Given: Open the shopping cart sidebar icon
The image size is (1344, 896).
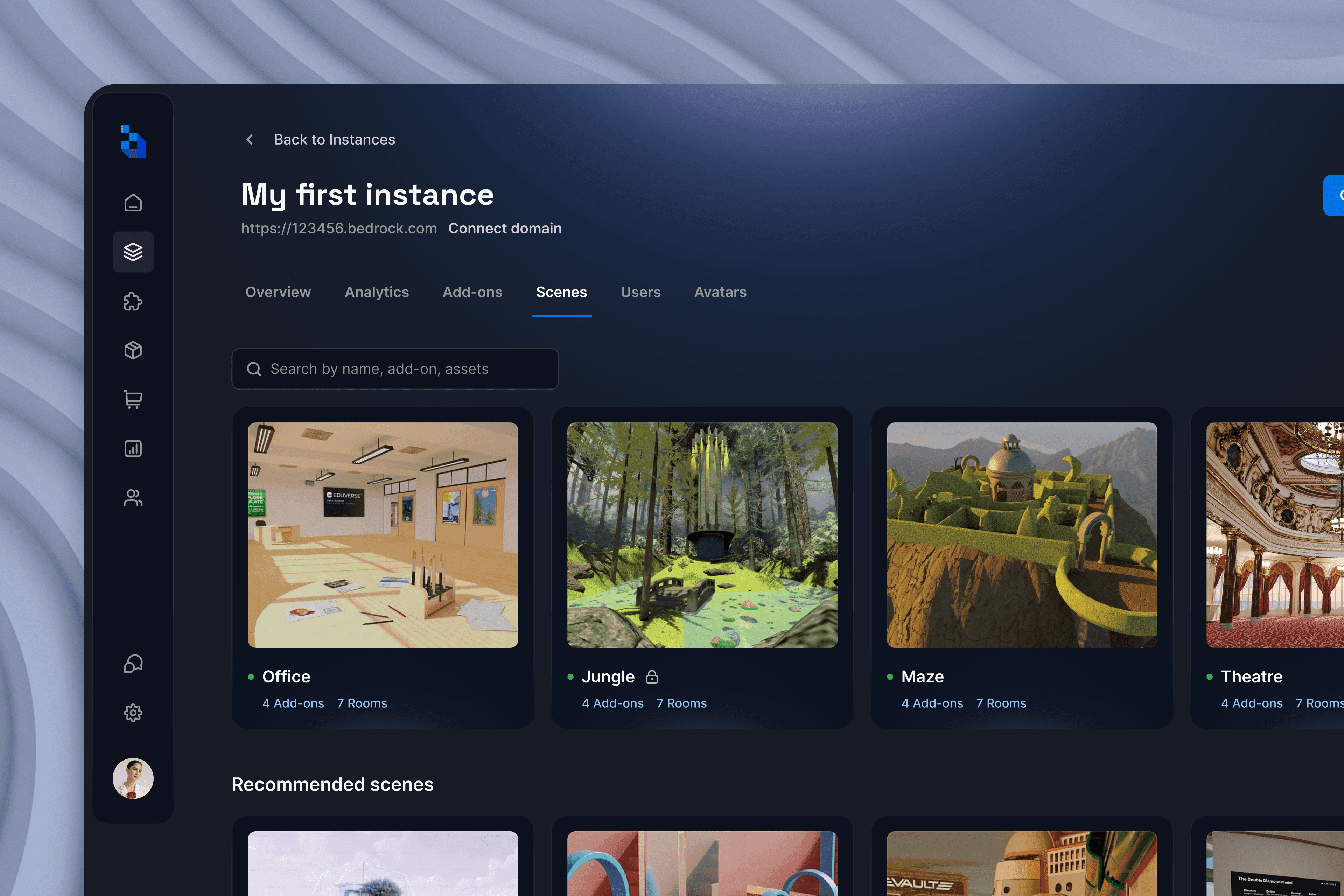Looking at the screenshot, I should click(133, 399).
